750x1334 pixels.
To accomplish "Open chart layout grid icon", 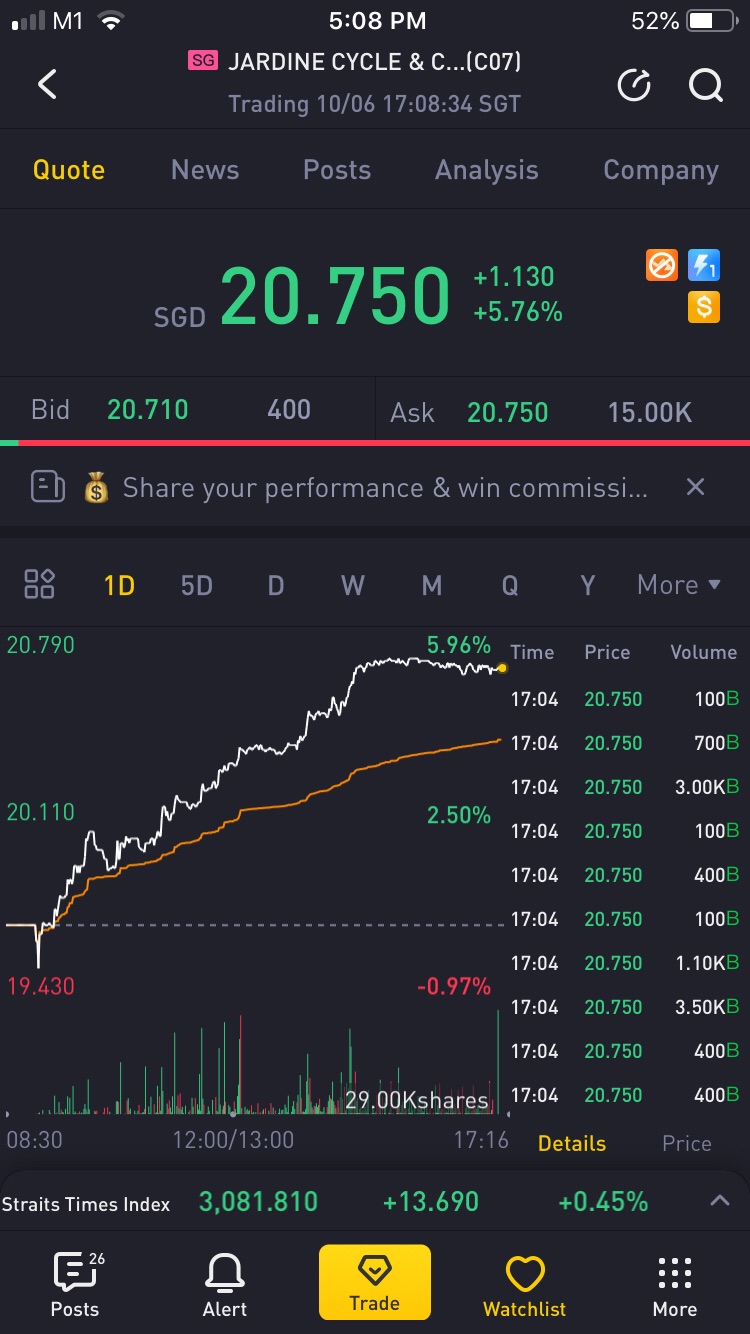I will pyautogui.click(x=40, y=584).
